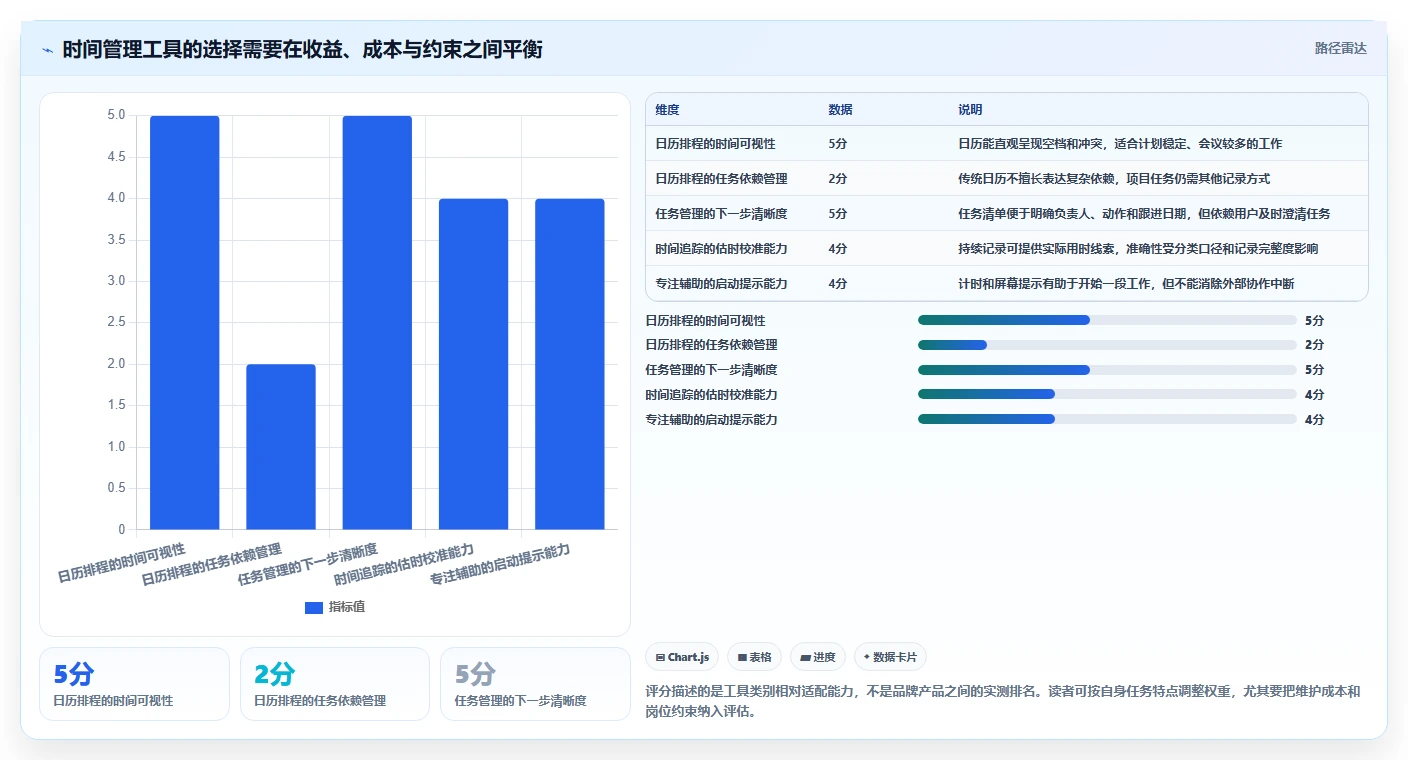Click the 指标值 legend label
Screen dimensions: 1408x760
(347, 607)
